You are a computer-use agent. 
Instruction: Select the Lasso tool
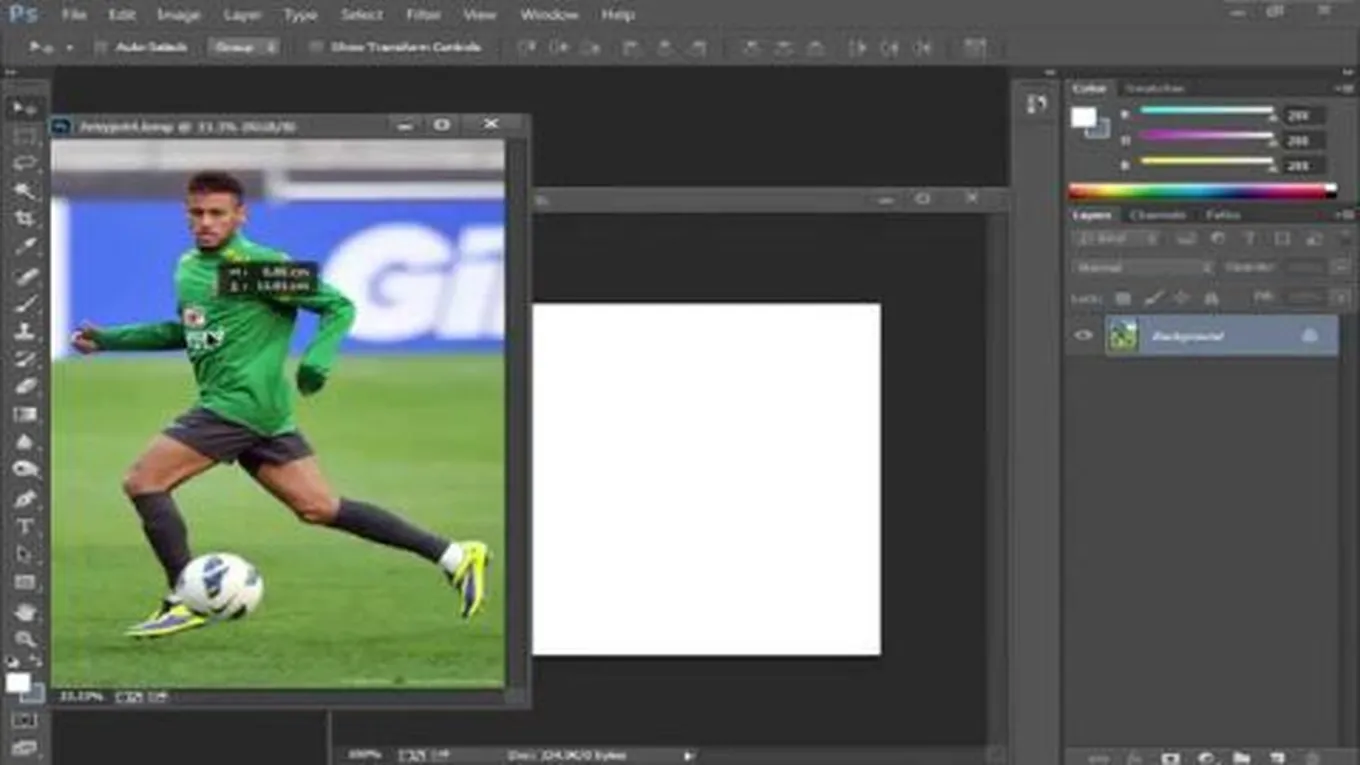coord(24,163)
